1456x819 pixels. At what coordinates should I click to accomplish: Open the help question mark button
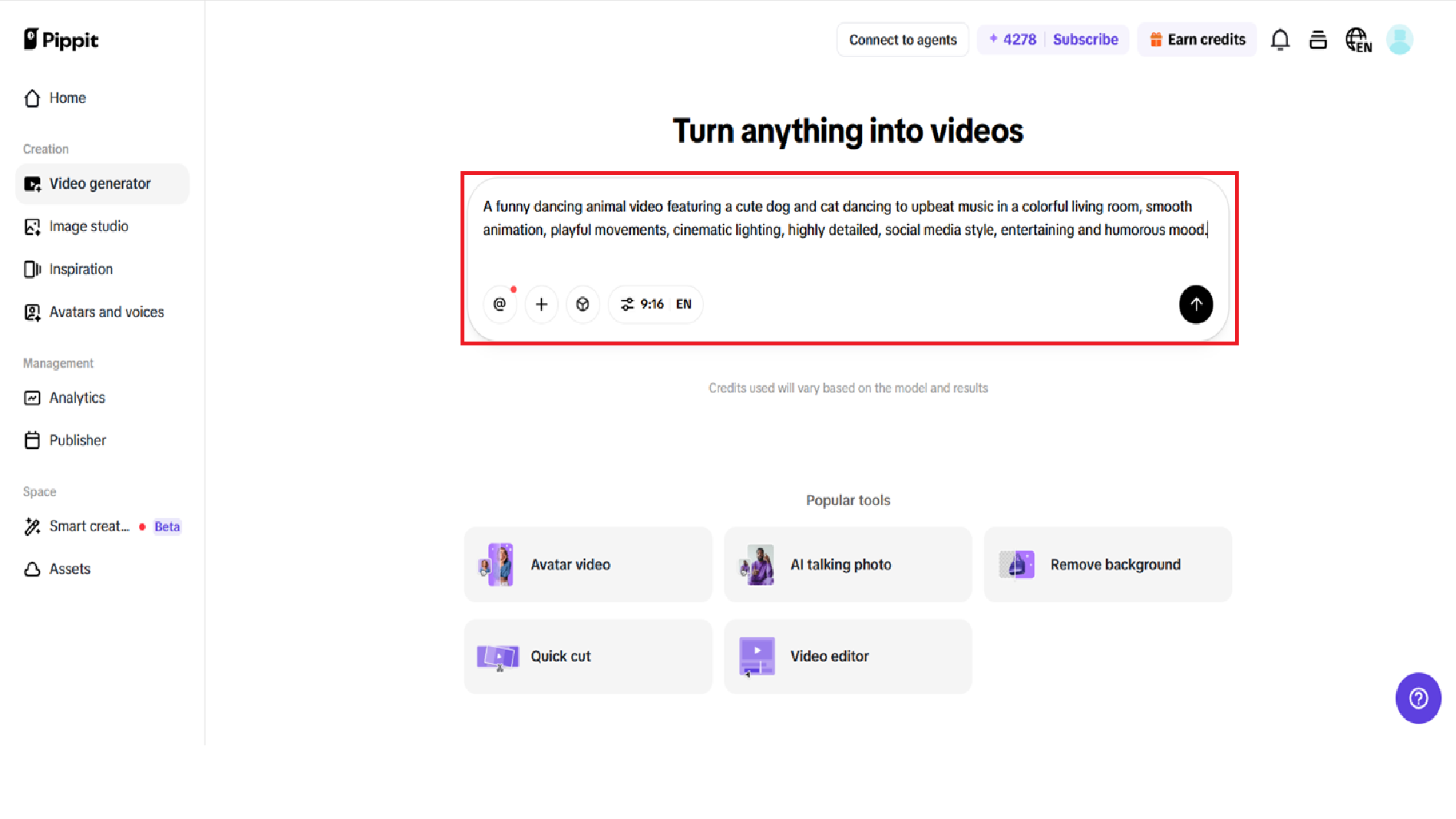(1418, 698)
